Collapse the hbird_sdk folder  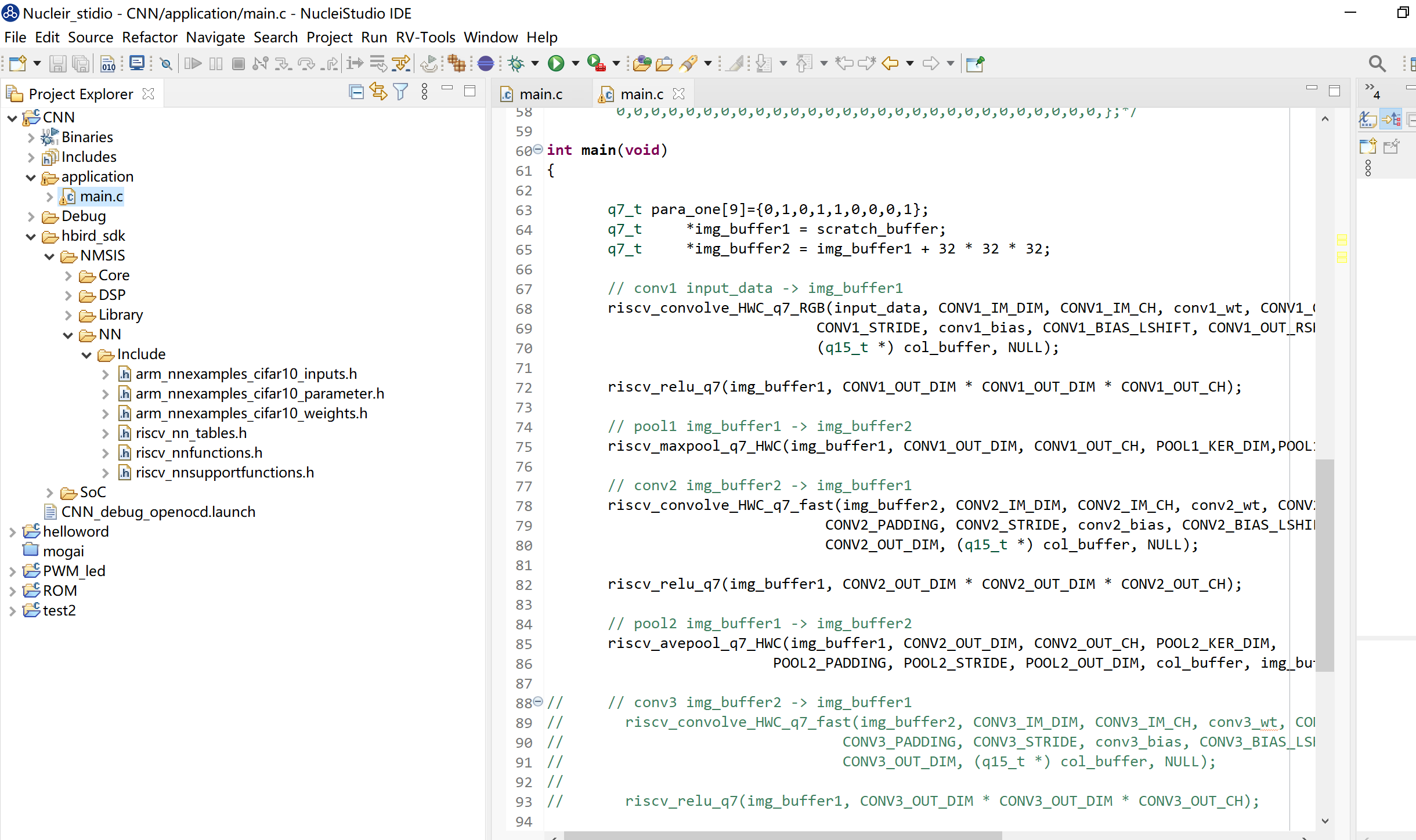pyautogui.click(x=31, y=237)
